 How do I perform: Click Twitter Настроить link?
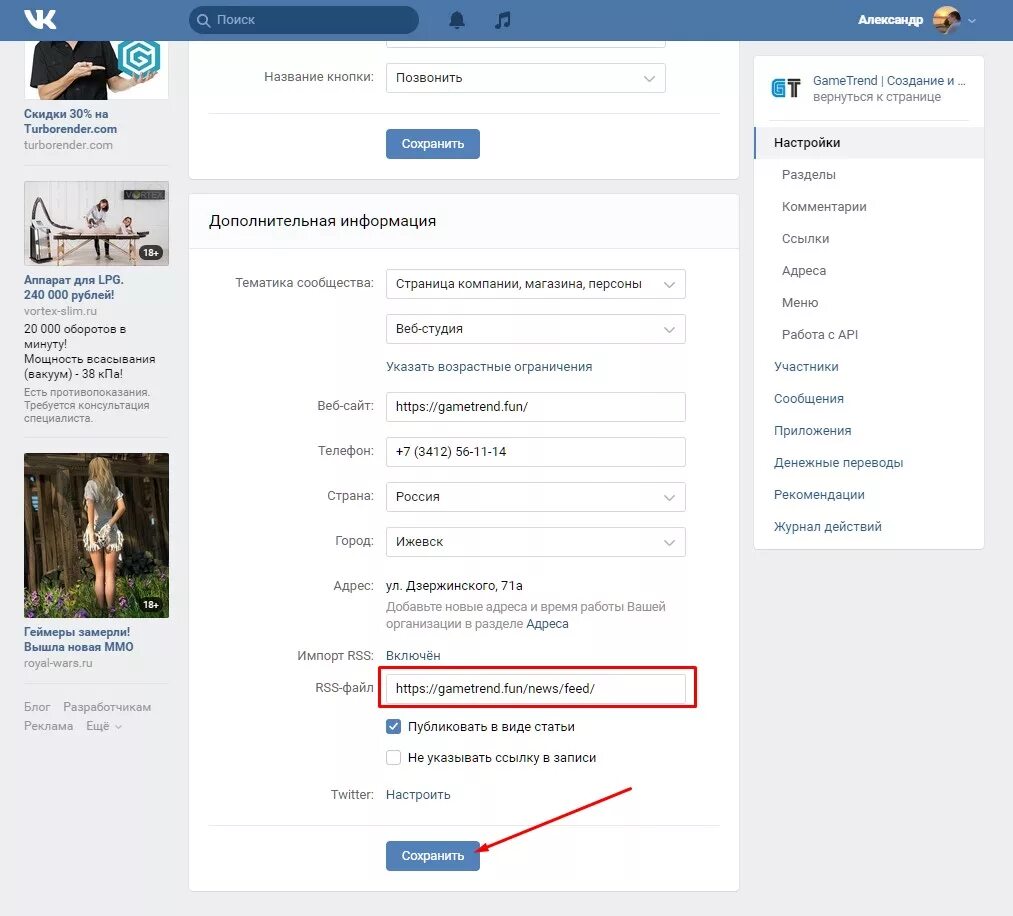point(418,795)
